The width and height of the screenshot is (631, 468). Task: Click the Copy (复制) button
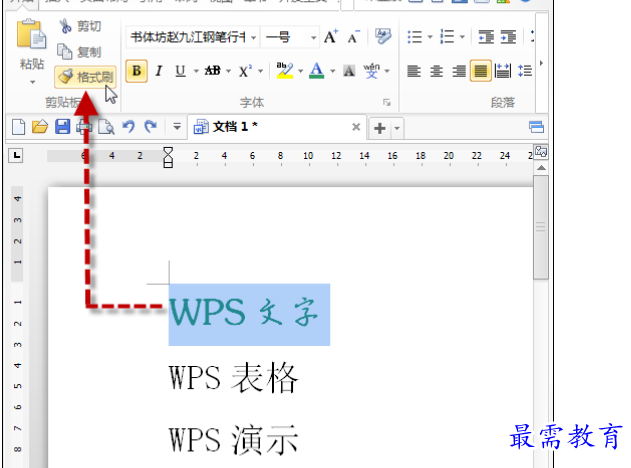[79, 52]
